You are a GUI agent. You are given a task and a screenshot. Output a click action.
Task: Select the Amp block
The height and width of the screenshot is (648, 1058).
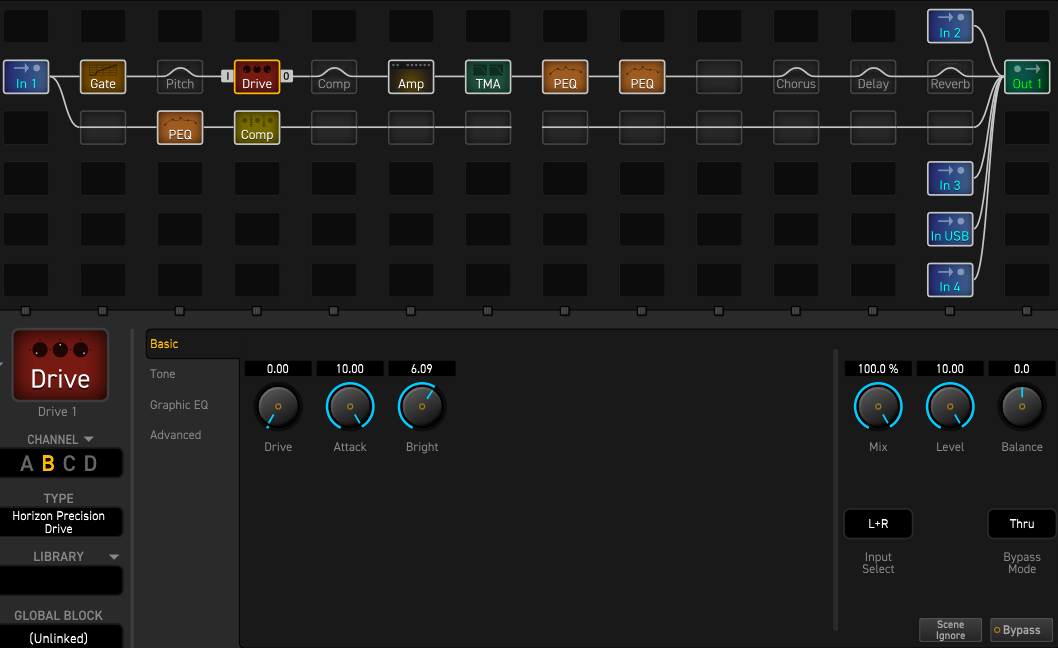tap(411, 76)
